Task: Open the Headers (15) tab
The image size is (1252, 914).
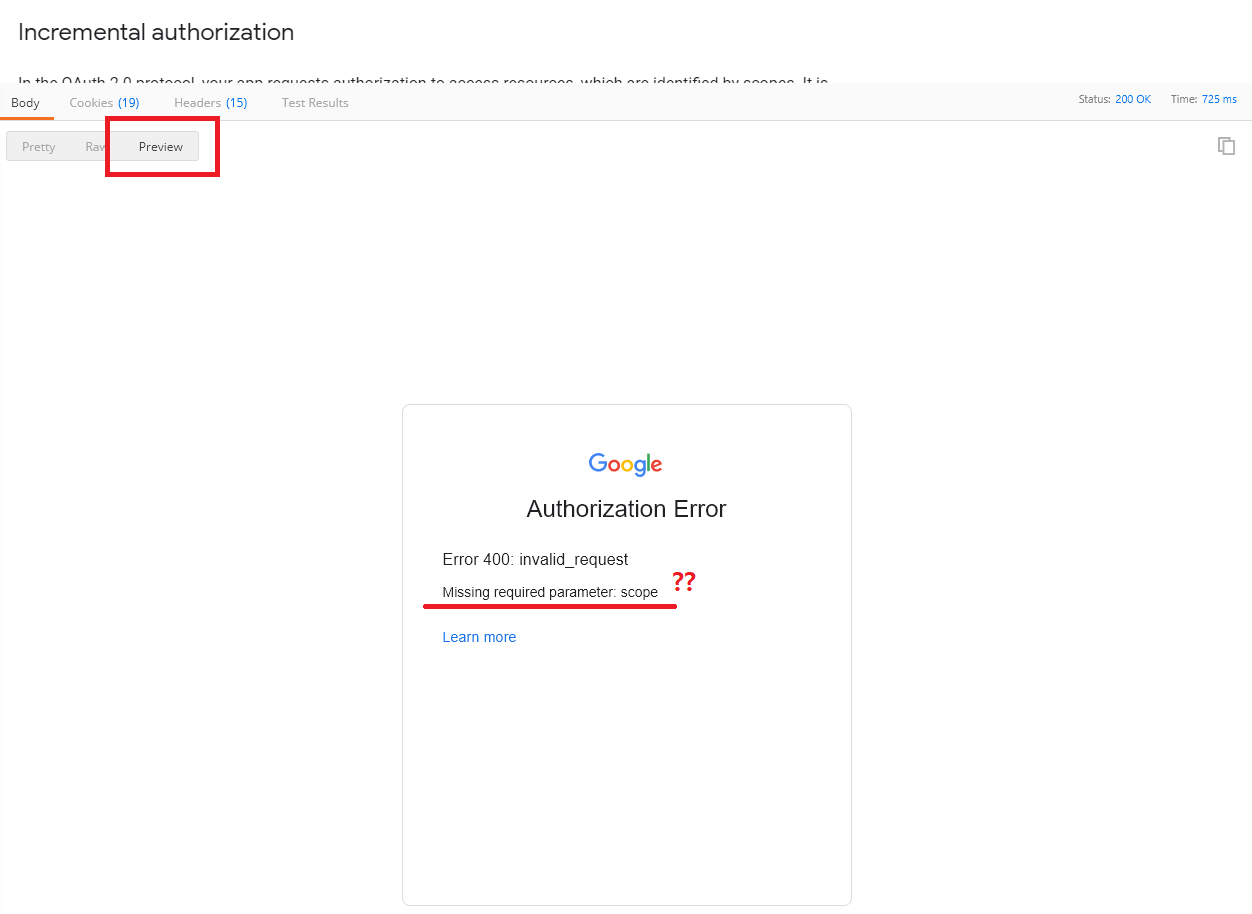Action: tap(210, 103)
